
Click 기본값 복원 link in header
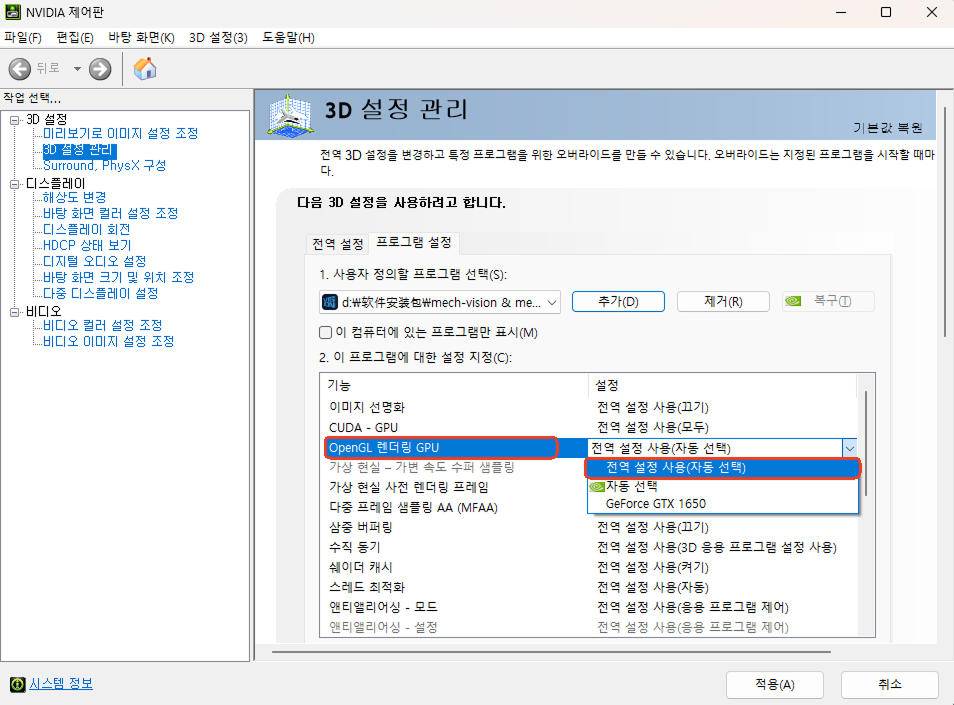tap(888, 128)
